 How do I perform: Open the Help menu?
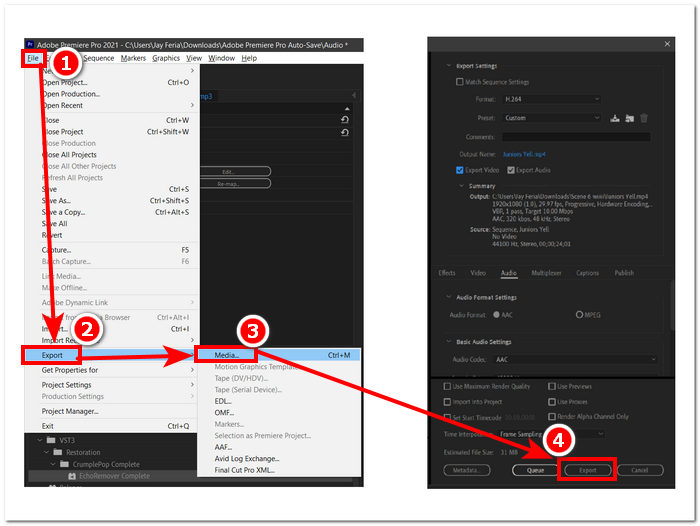249,58
